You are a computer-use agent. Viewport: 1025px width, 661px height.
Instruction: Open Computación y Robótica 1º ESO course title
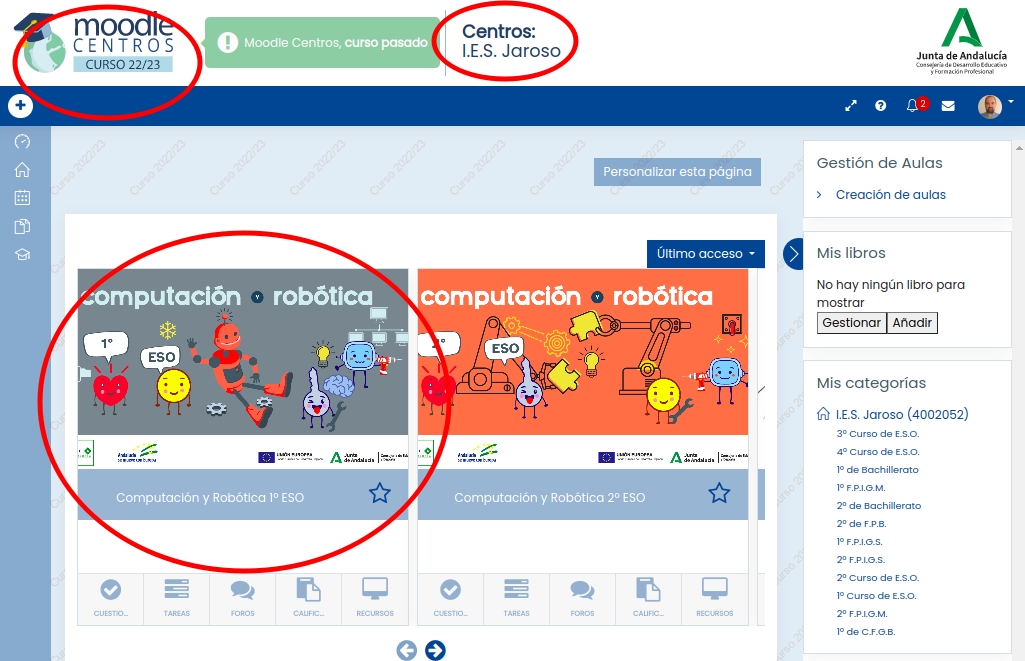210,498
